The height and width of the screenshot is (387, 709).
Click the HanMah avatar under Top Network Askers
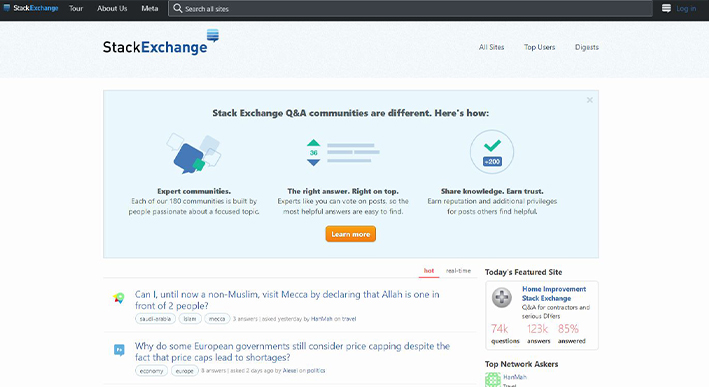pos(493,380)
